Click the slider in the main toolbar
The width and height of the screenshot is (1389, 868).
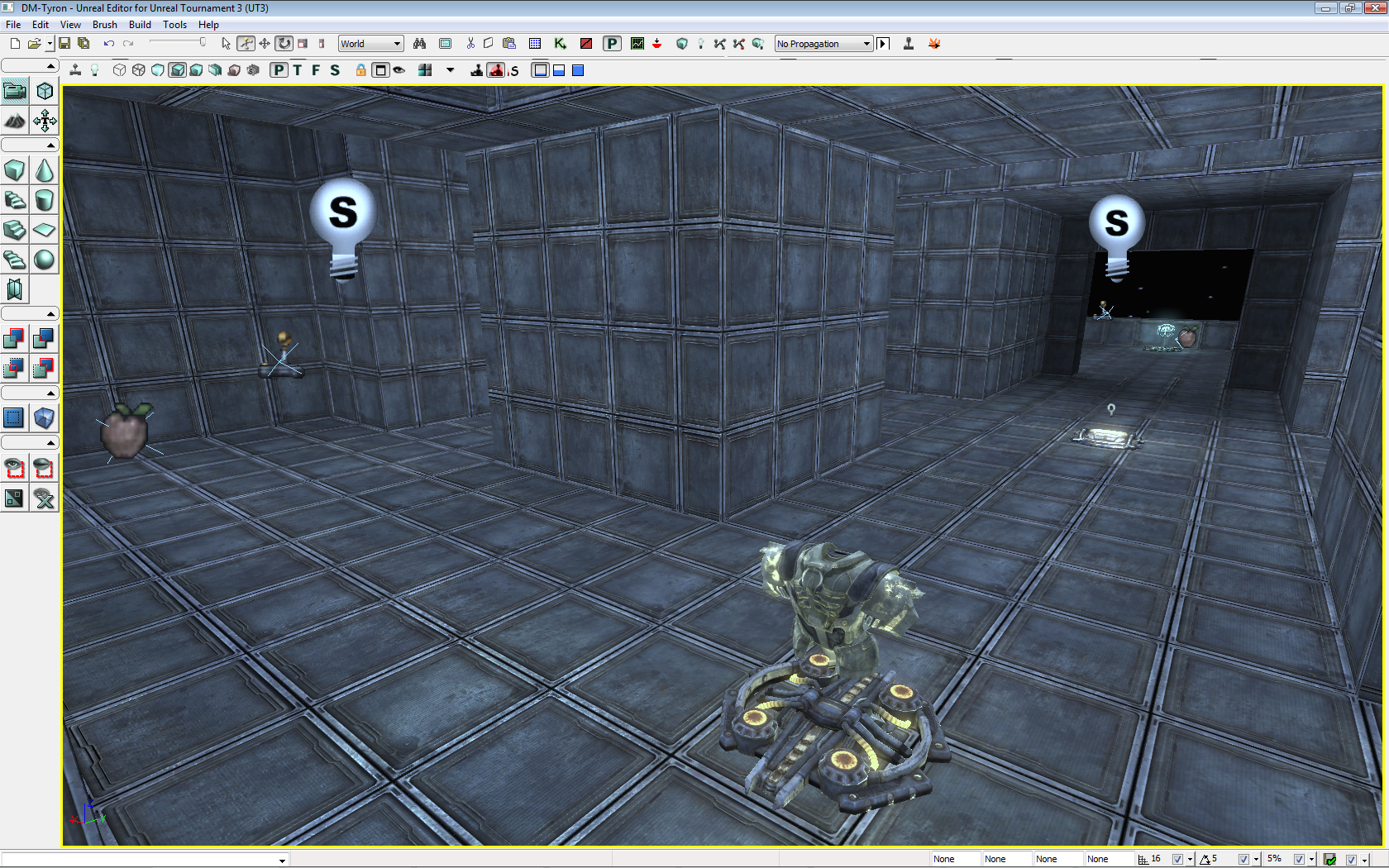point(178,42)
